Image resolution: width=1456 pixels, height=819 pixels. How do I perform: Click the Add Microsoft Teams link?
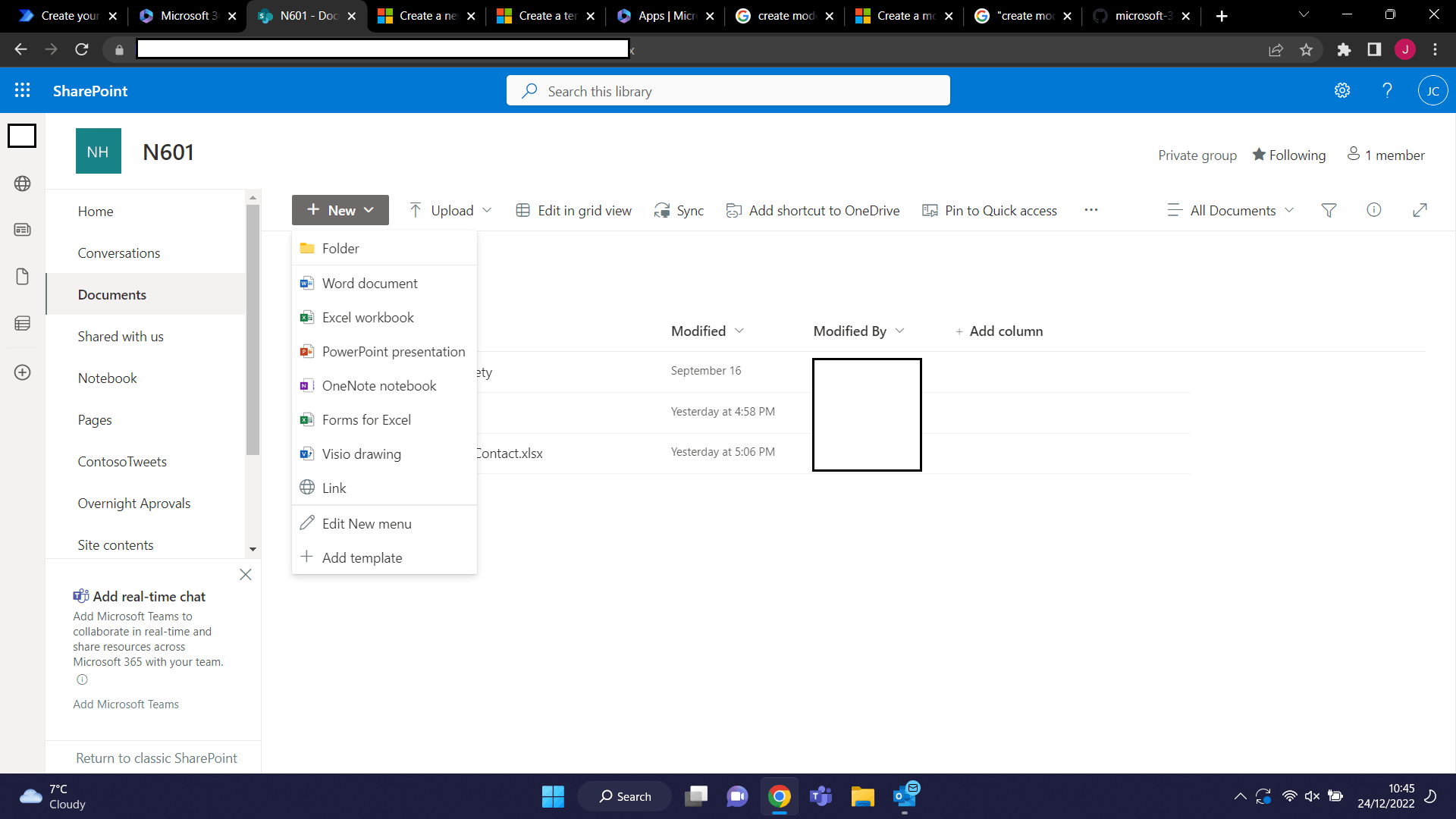coord(126,704)
